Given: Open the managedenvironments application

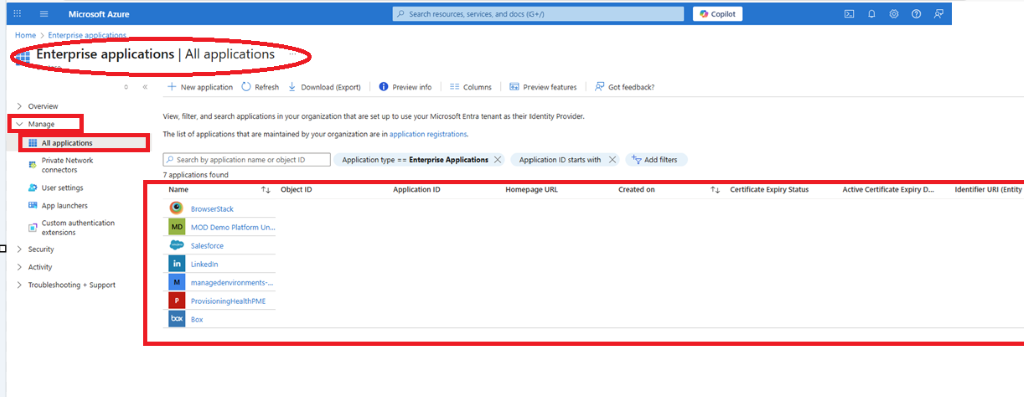Looking at the screenshot, I should click(x=232, y=283).
